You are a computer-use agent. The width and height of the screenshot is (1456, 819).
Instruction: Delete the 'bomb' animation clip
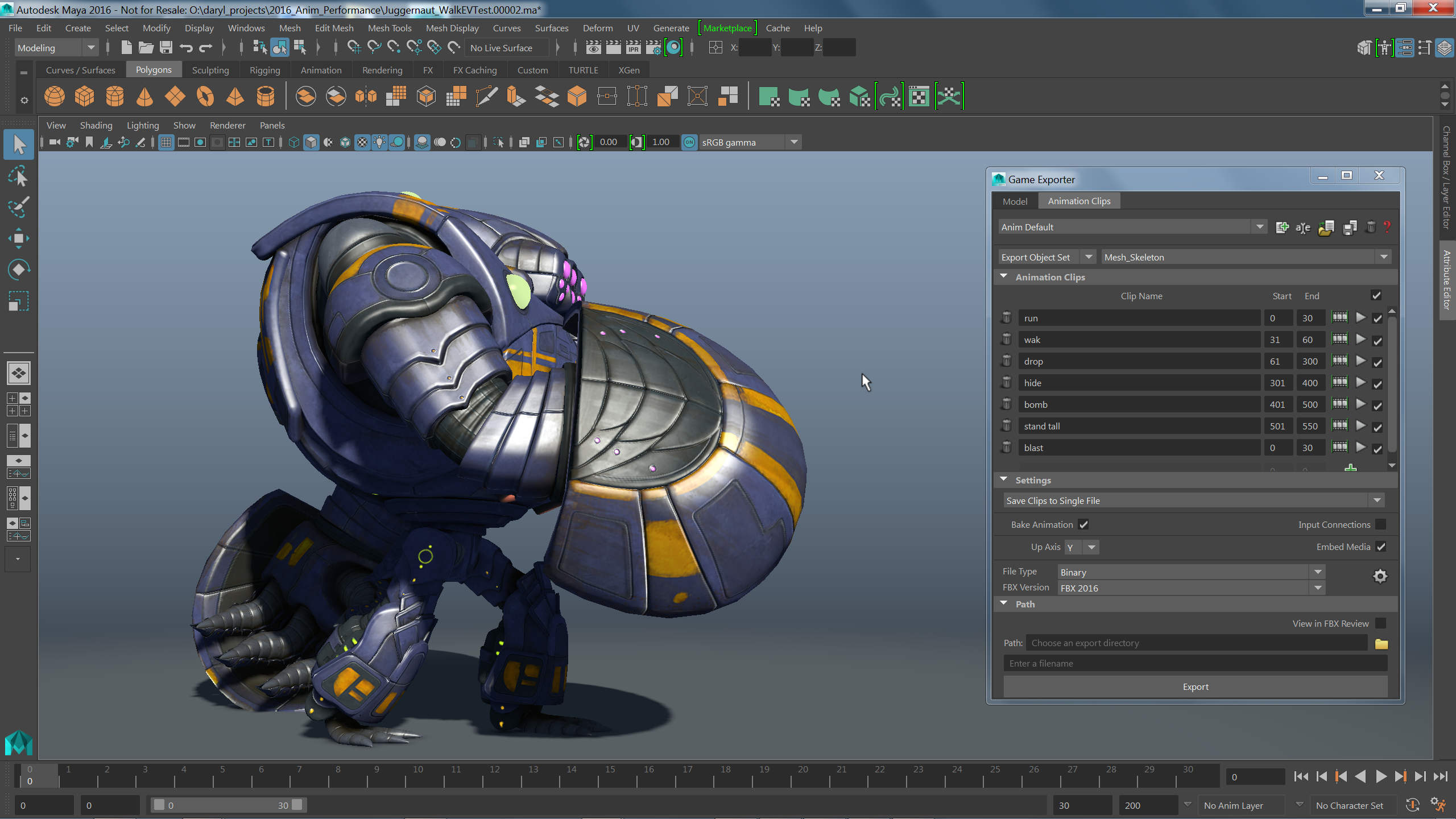[x=1006, y=404]
